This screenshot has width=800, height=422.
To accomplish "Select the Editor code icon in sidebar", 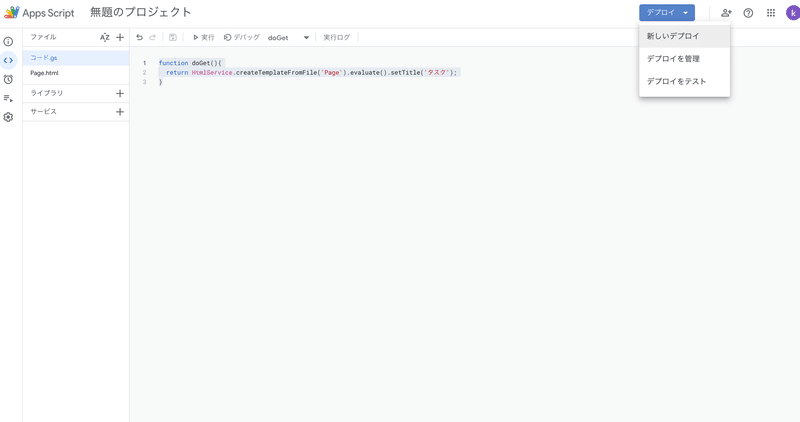I will click(8, 60).
